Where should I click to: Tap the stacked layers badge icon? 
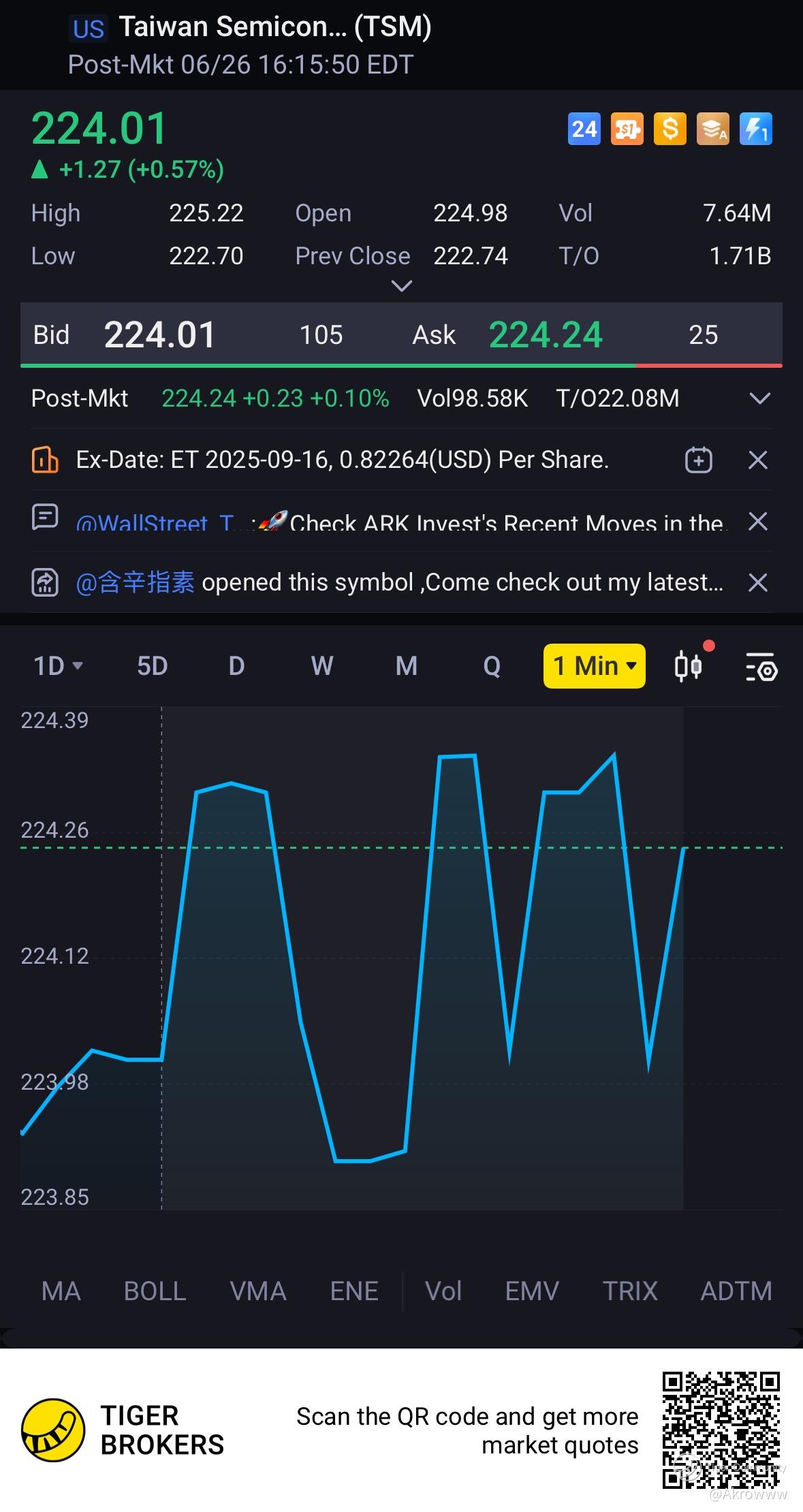(x=712, y=129)
